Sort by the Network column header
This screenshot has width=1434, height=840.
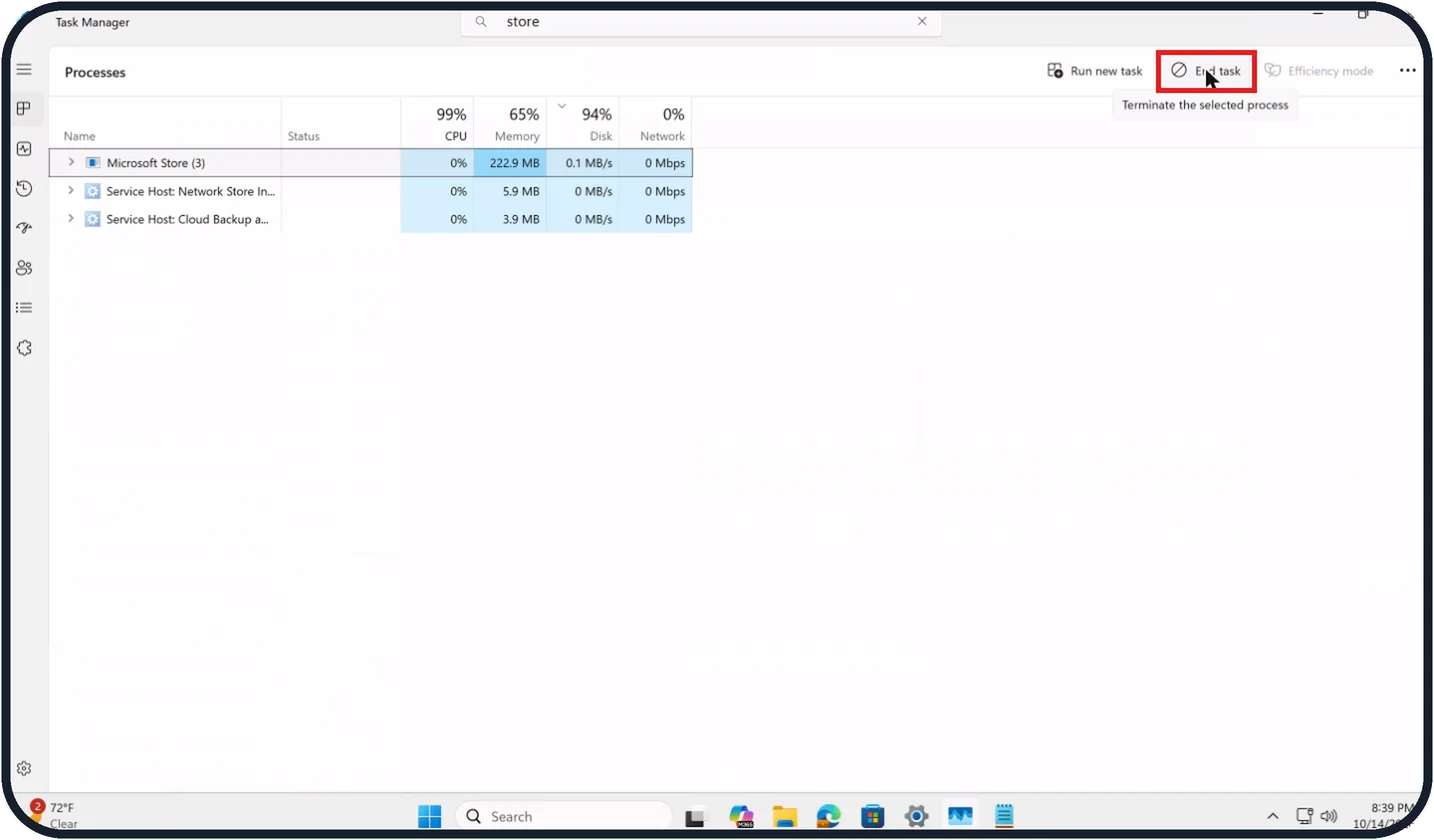point(656,122)
